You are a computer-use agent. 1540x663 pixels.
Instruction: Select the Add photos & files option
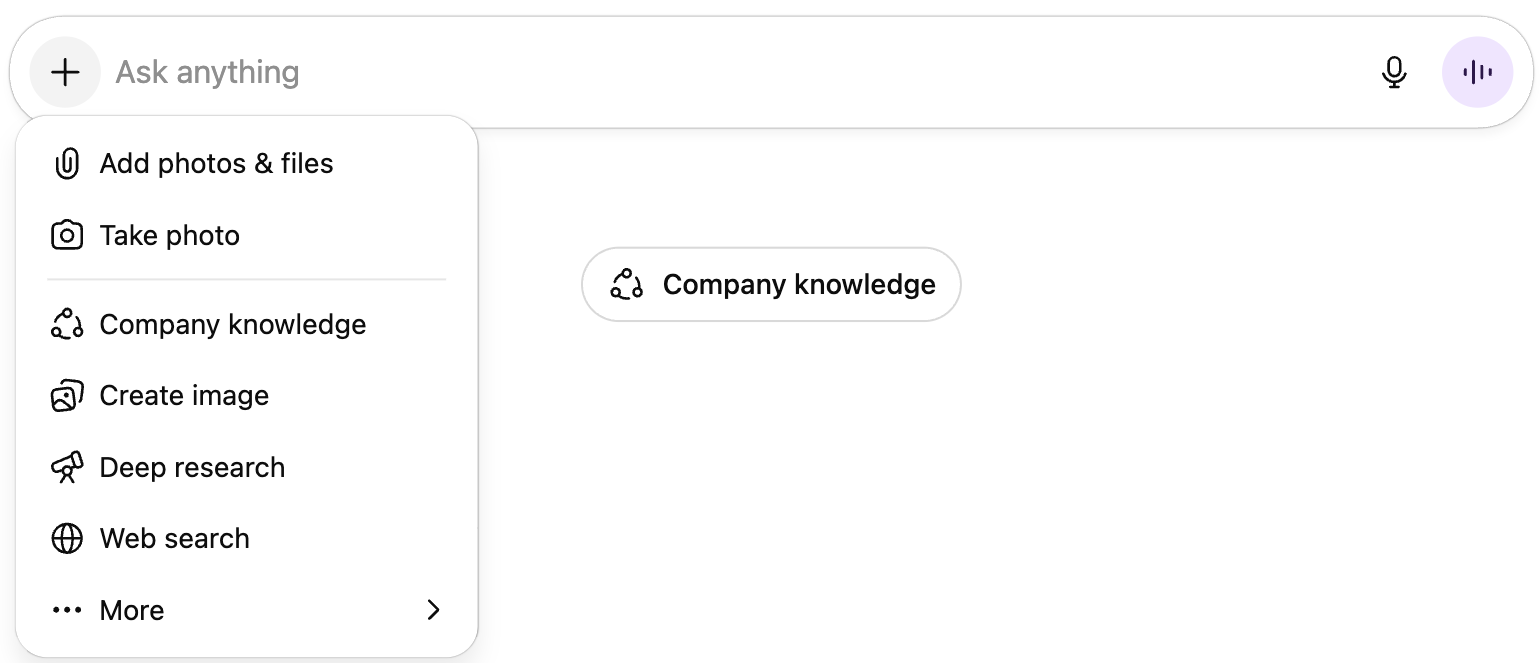[216, 164]
